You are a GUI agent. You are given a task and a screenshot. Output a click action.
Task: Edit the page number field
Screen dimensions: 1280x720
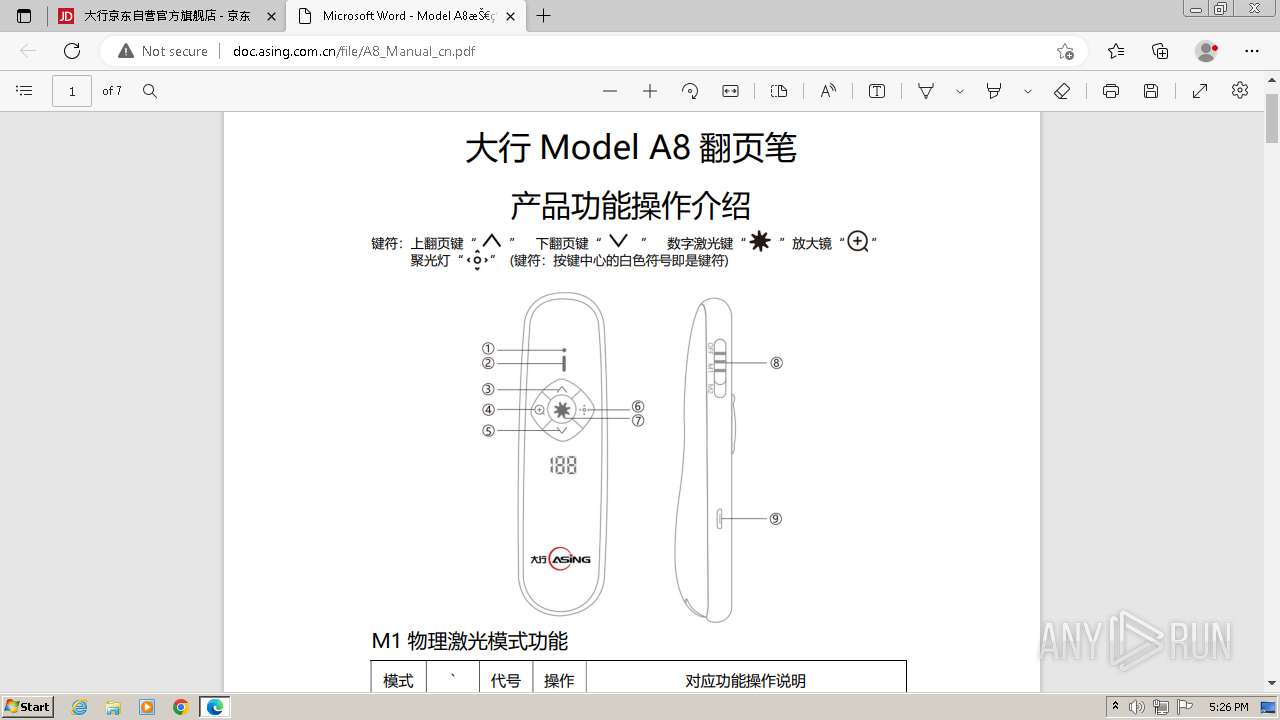click(x=72, y=91)
